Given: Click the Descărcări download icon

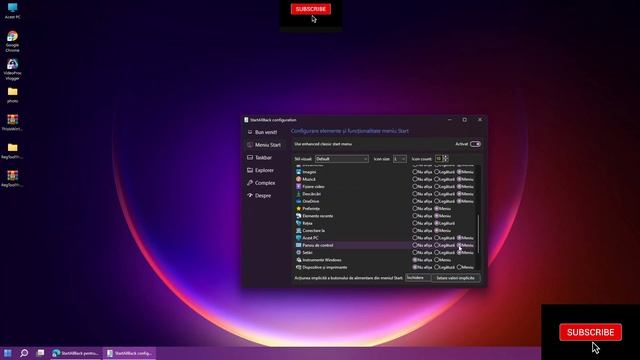Looking at the screenshot, I should pos(298,194).
